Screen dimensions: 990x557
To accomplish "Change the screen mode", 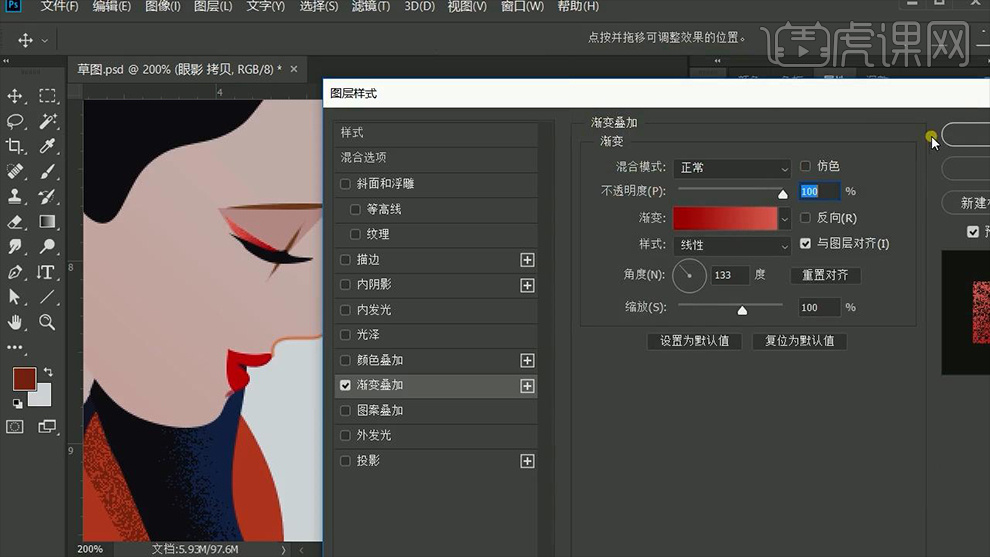I will pyautogui.click(x=47, y=427).
